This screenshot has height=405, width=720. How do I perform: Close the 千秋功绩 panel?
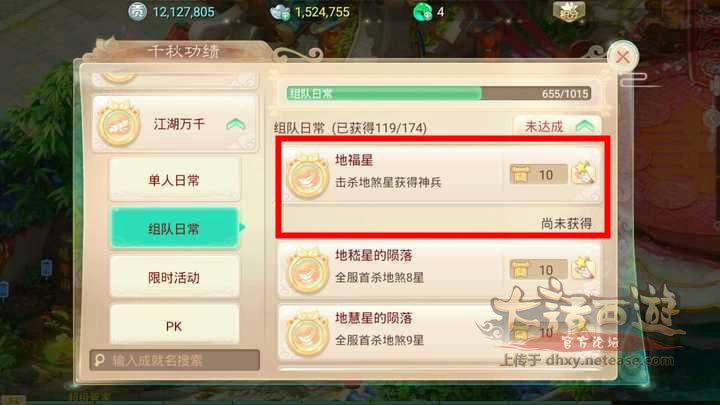(623, 57)
